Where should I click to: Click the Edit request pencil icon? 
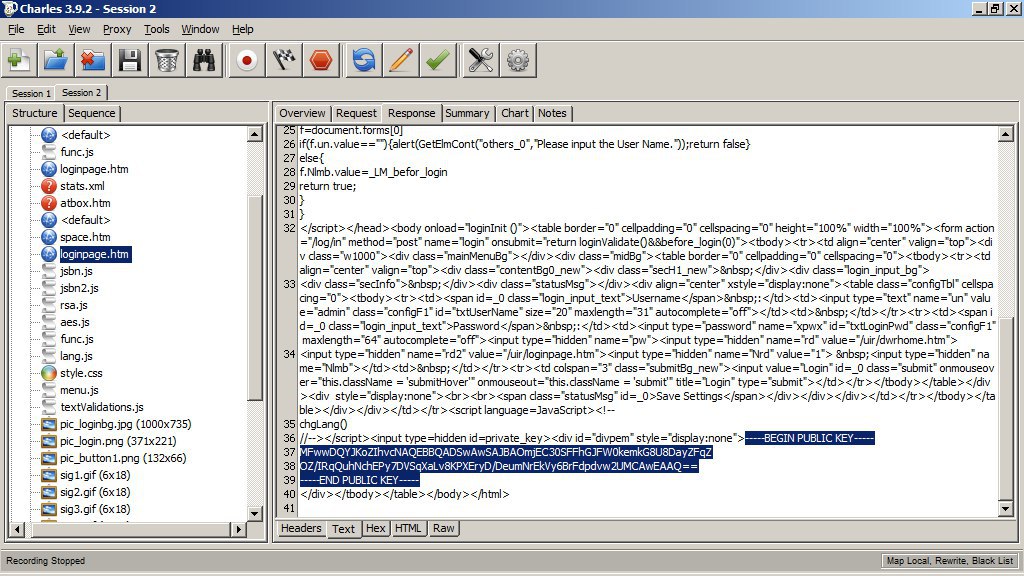[401, 61]
